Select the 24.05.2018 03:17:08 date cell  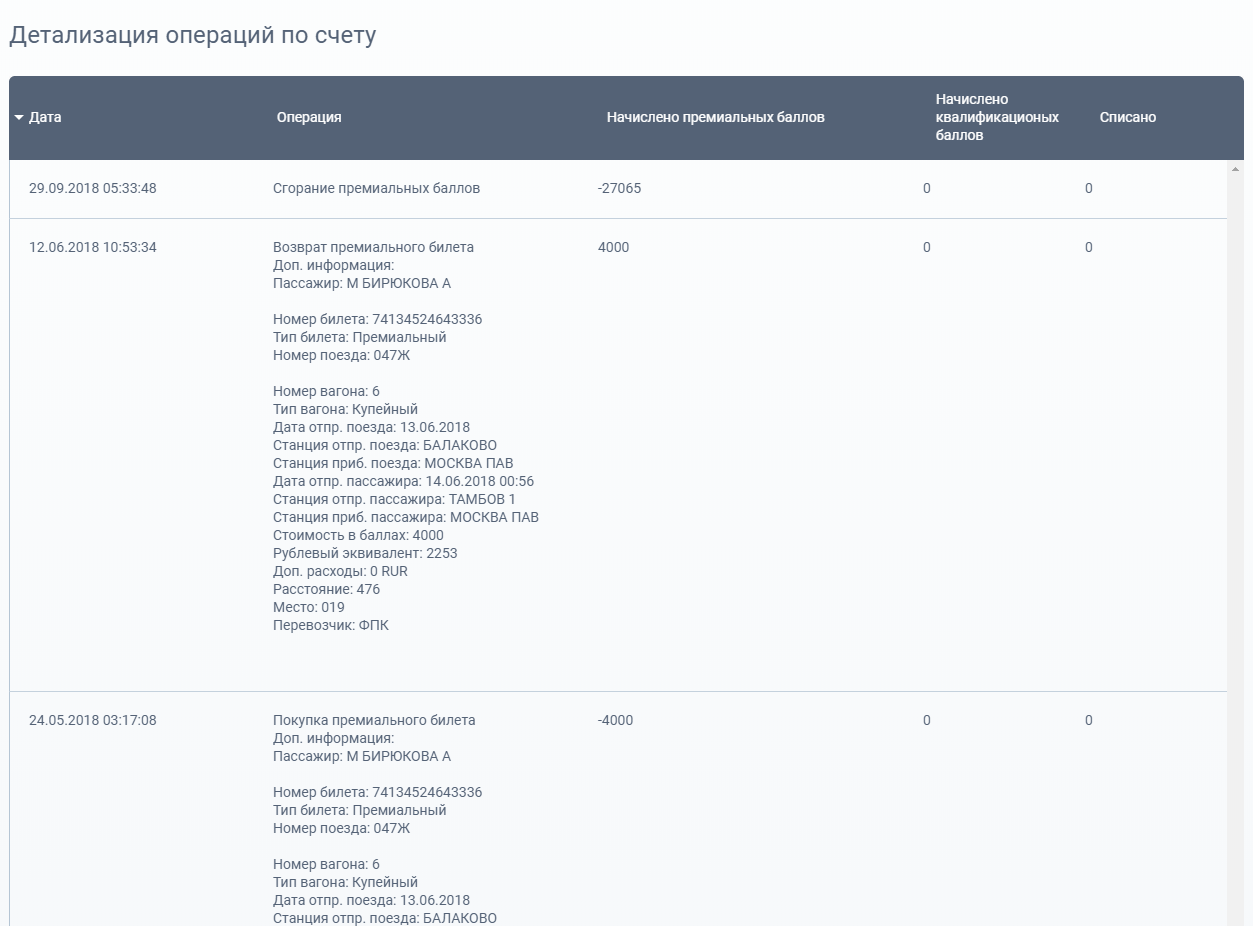(92, 720)
